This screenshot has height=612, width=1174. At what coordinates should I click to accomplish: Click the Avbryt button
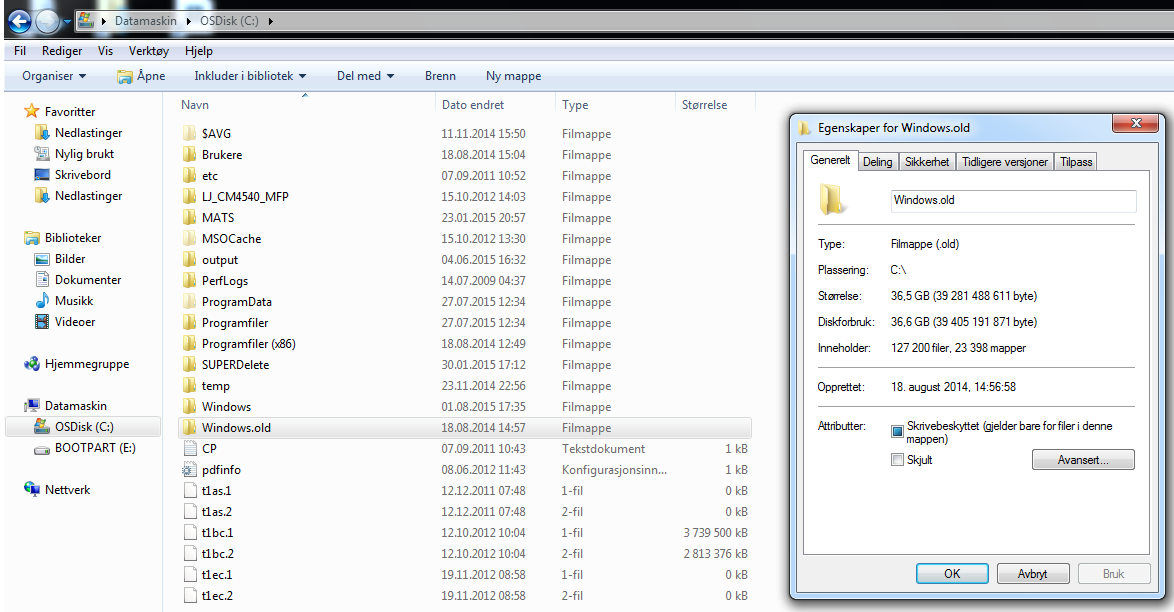[x=1032, y=574]
